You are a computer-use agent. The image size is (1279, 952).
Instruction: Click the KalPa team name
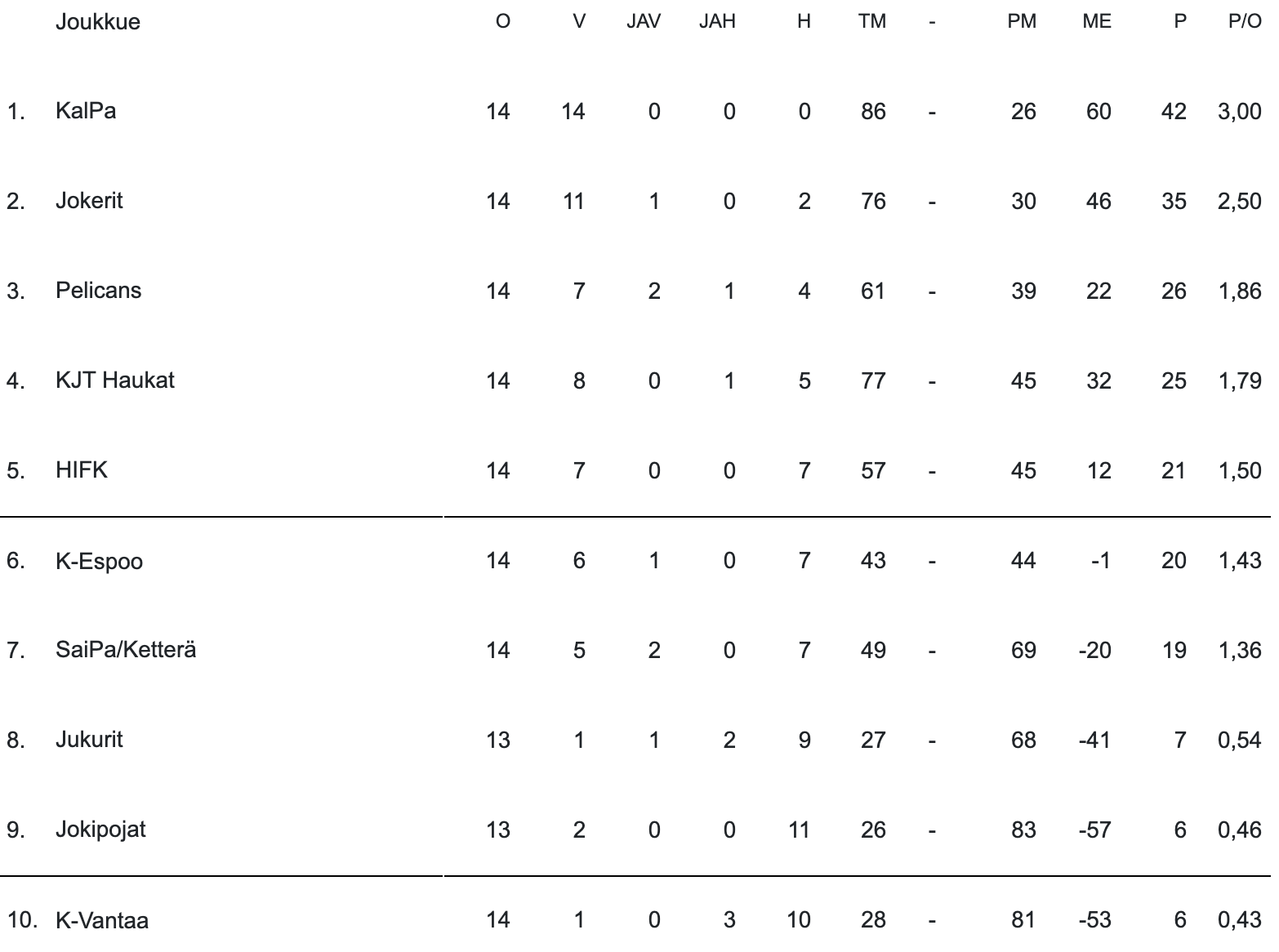86,111
